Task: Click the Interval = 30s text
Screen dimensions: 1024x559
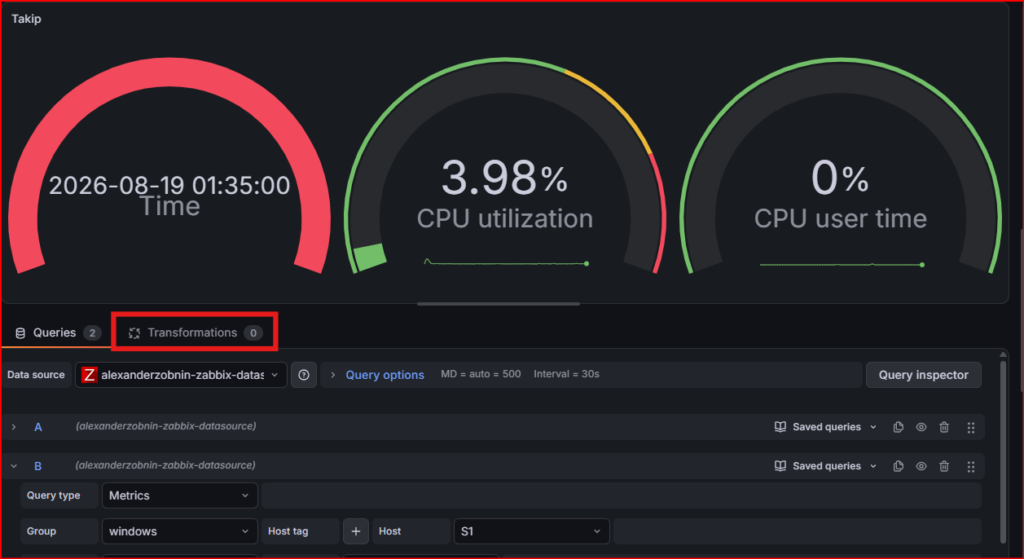Action: tap(566, 374)
